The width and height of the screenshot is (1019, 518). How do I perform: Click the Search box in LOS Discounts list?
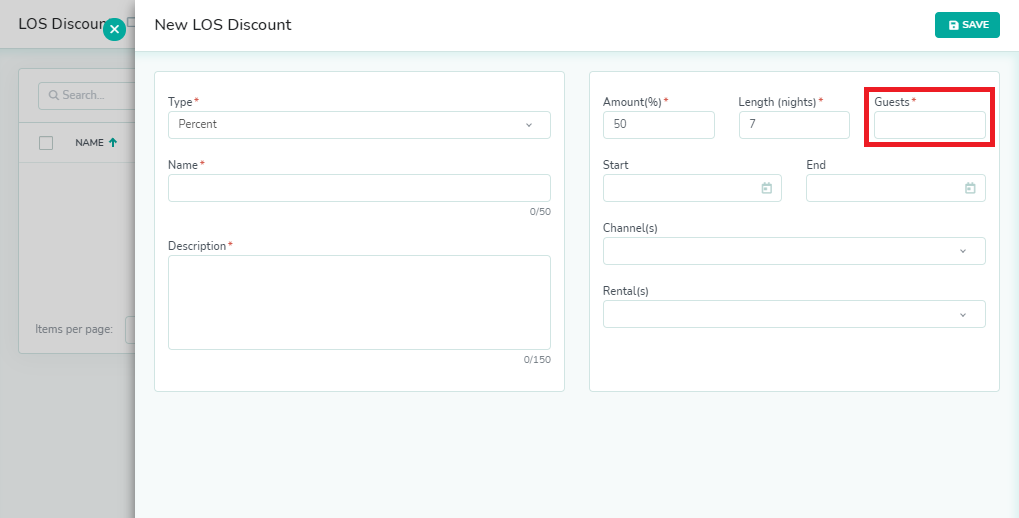[86, 96]
